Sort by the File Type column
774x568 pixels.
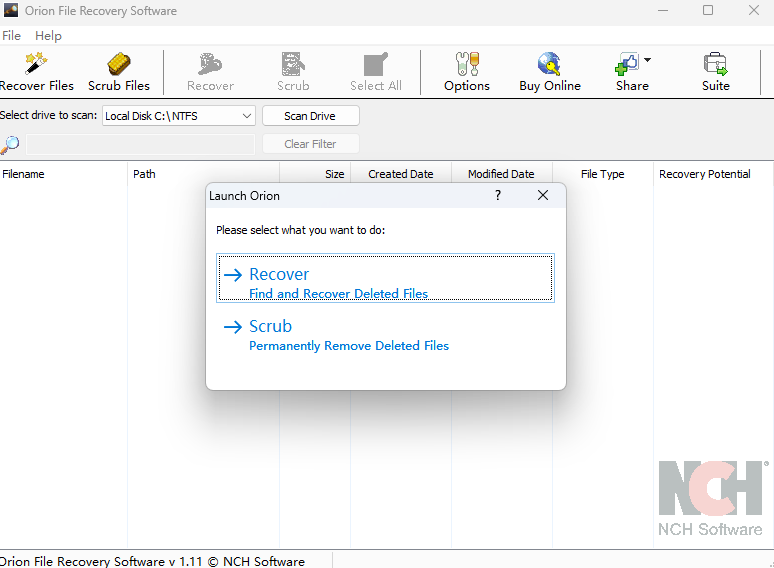point(603,174)
